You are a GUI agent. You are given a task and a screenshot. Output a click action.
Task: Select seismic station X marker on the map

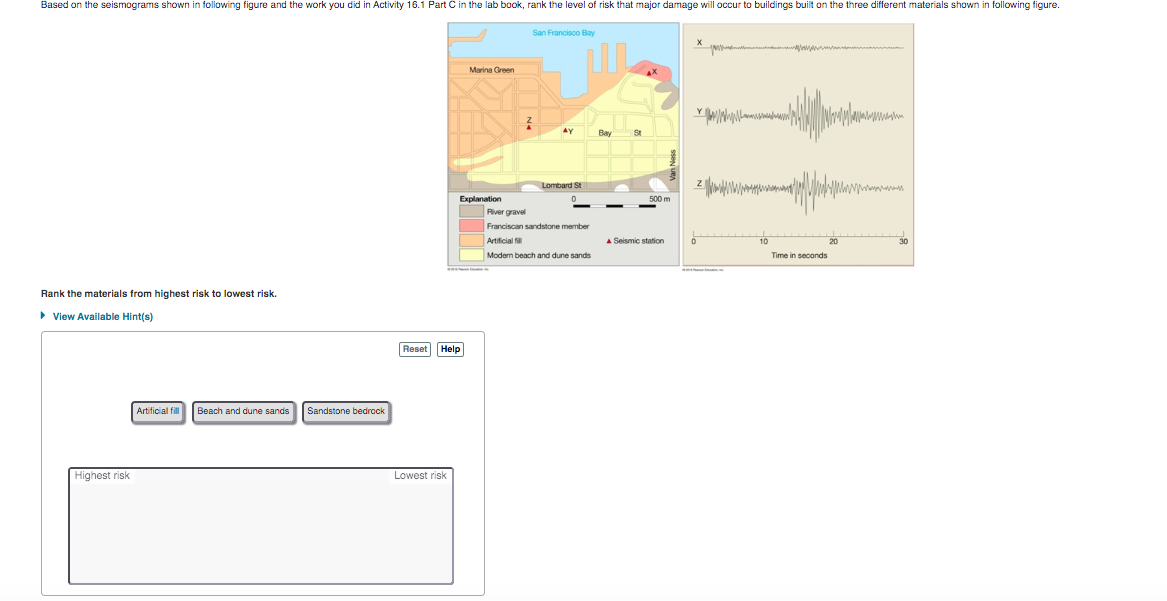(649, 72)
